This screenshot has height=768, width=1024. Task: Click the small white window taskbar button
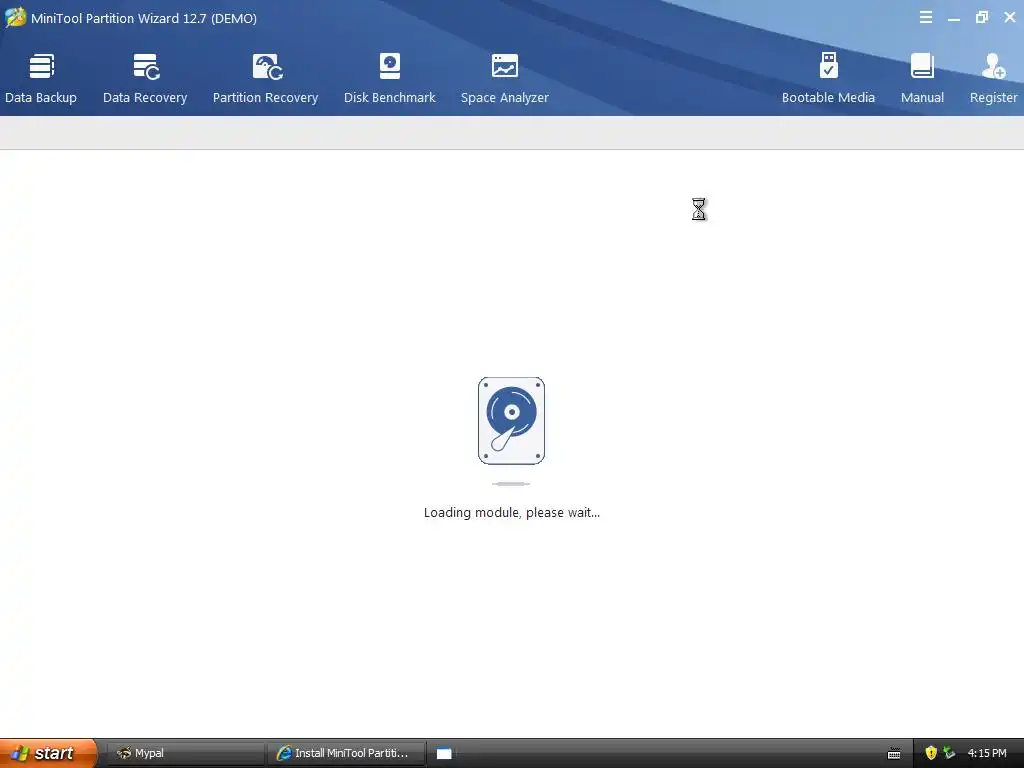(444, 754)
